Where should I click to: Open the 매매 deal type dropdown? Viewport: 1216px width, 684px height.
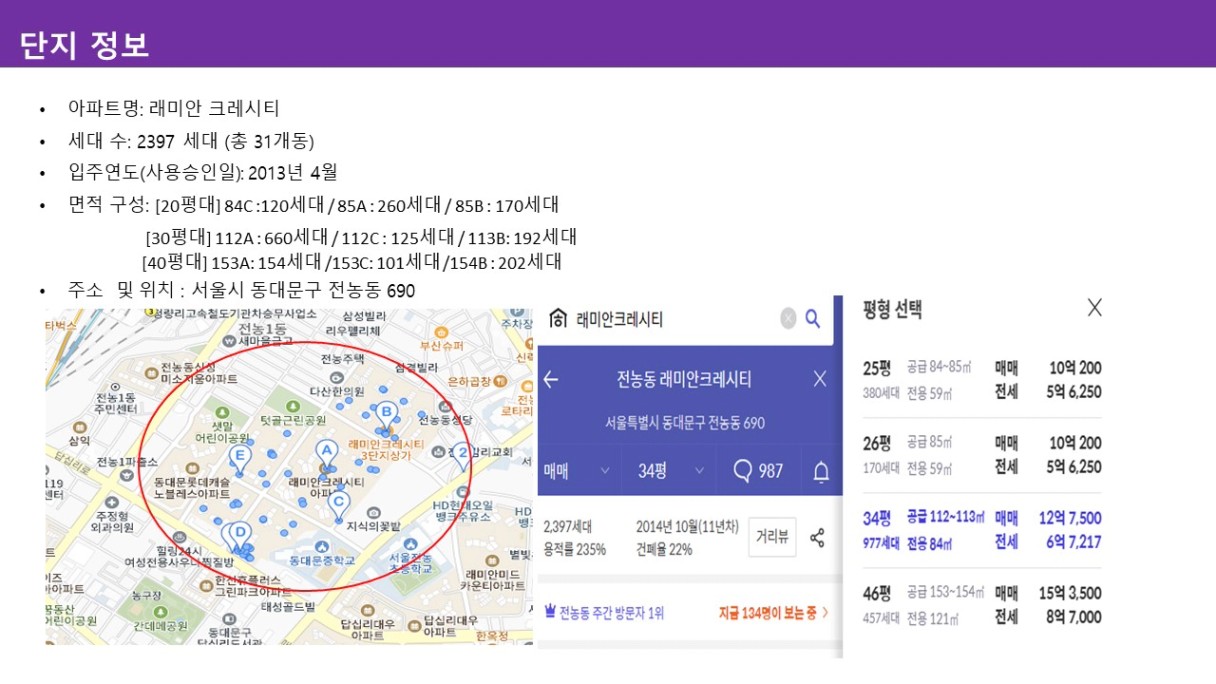(577, 471)
